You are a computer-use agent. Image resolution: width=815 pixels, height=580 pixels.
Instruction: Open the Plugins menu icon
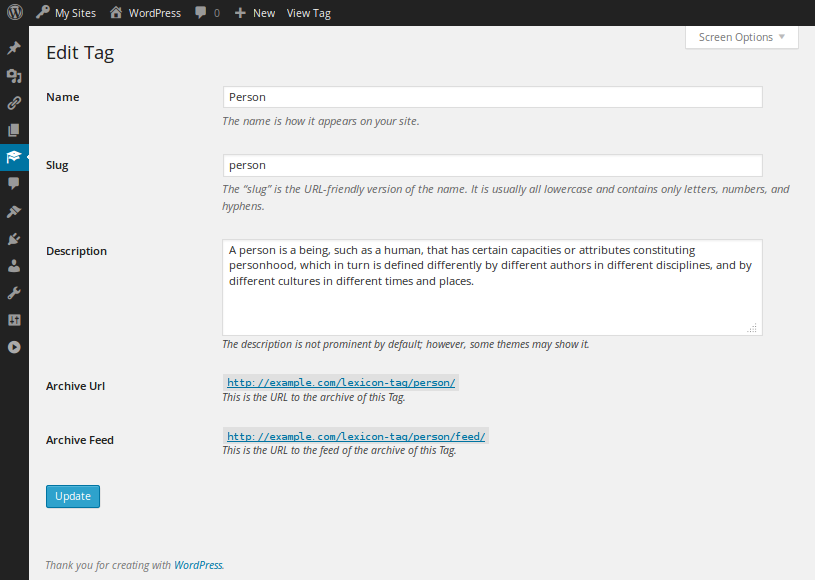14,239
